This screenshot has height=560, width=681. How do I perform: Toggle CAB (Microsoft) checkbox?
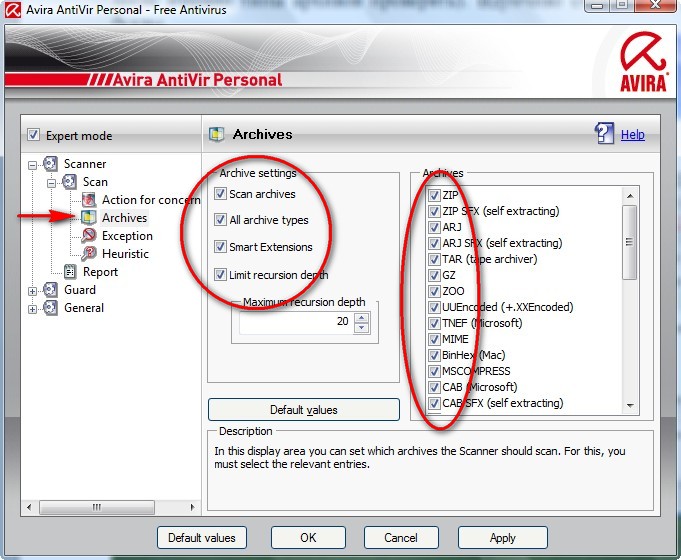click(434, 387)
